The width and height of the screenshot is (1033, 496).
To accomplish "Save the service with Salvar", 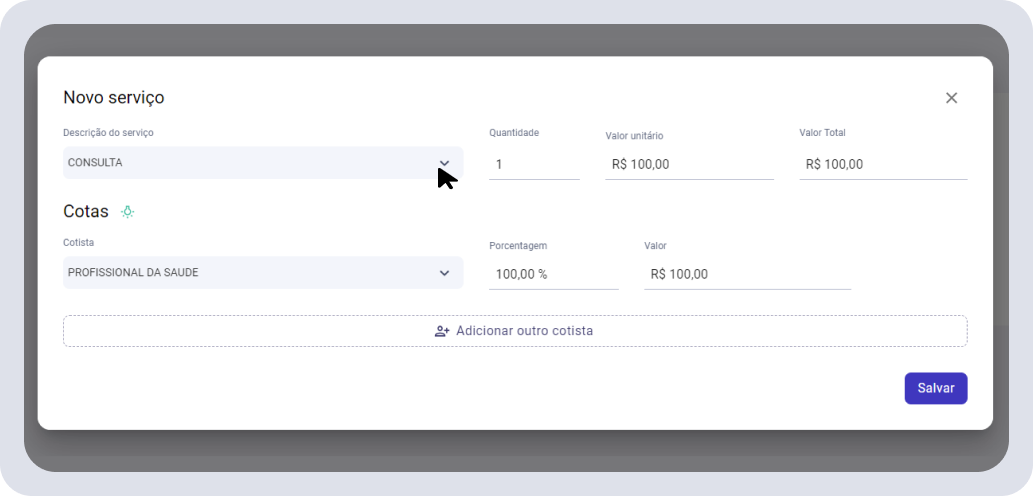I will click(x=936, y=389).
